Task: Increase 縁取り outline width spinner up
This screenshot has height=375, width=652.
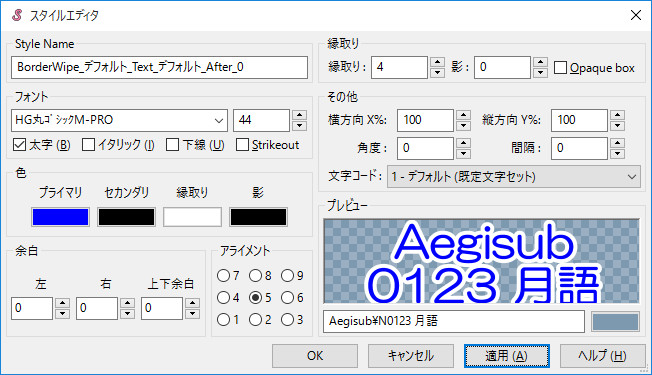Action: 437,62
